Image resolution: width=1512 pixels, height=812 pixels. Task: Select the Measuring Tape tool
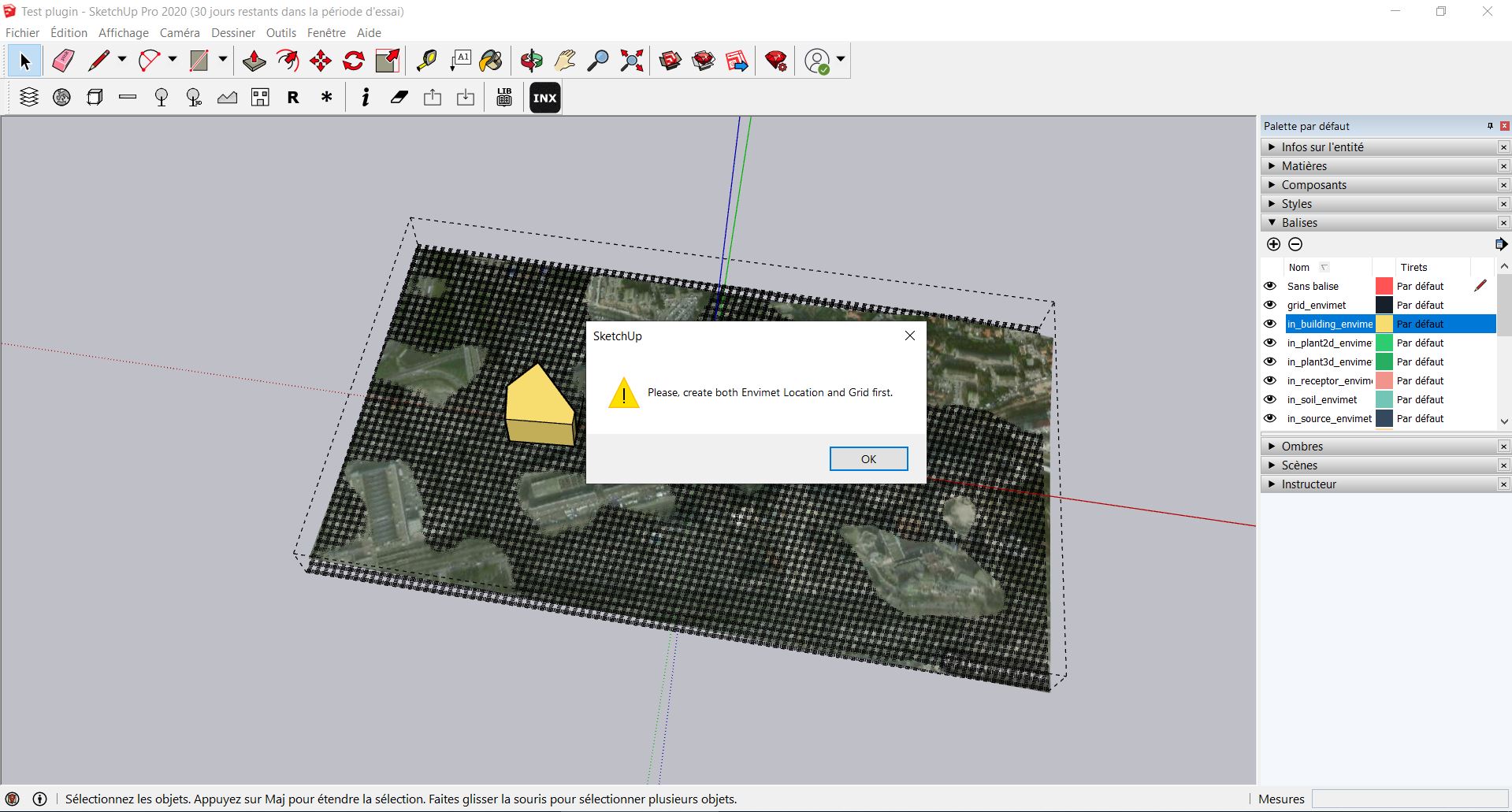point(428,60)
